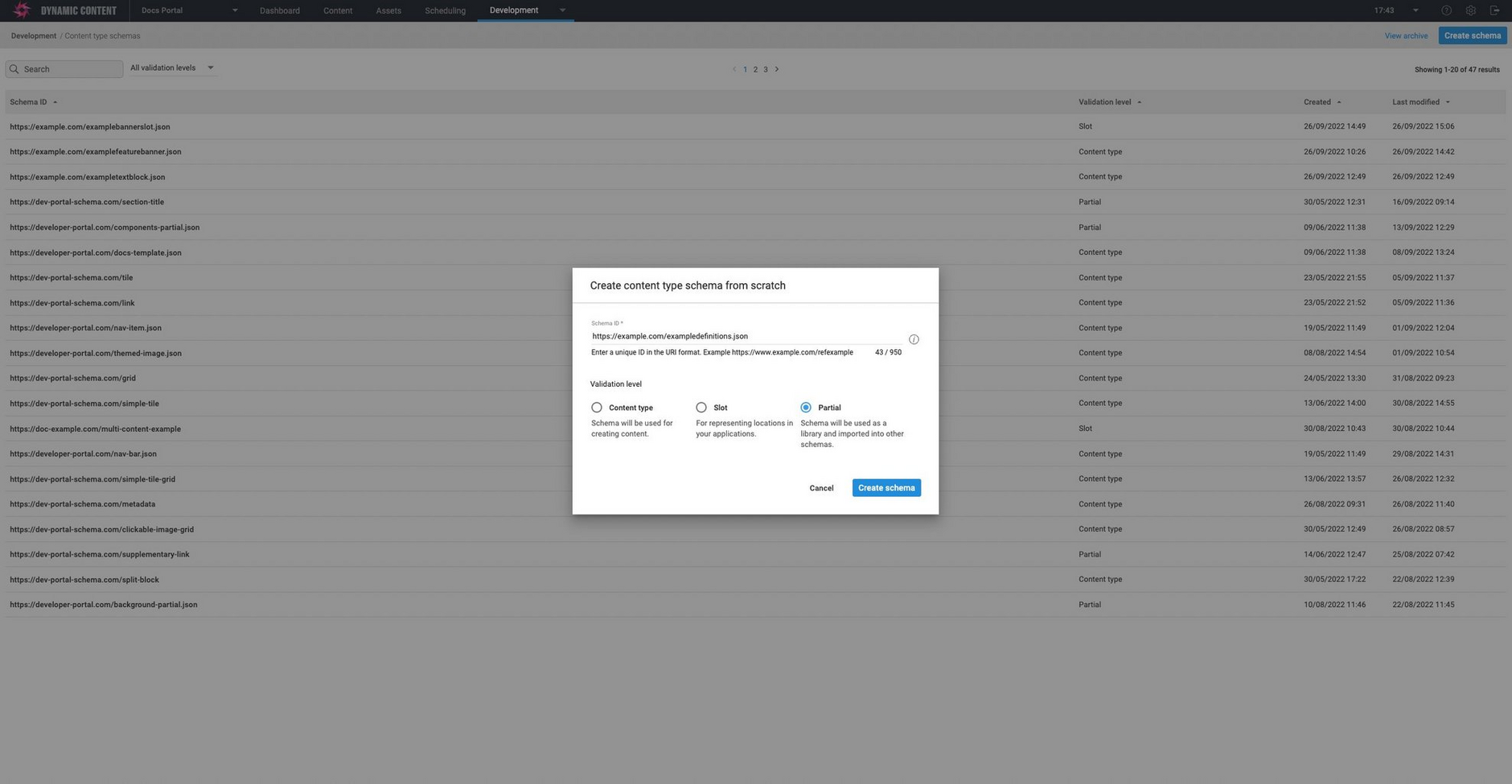Screen dimensions: 1512x784
Task: Open dev-portal-schema.com/simple-tile row
Action: click(755, 404)
